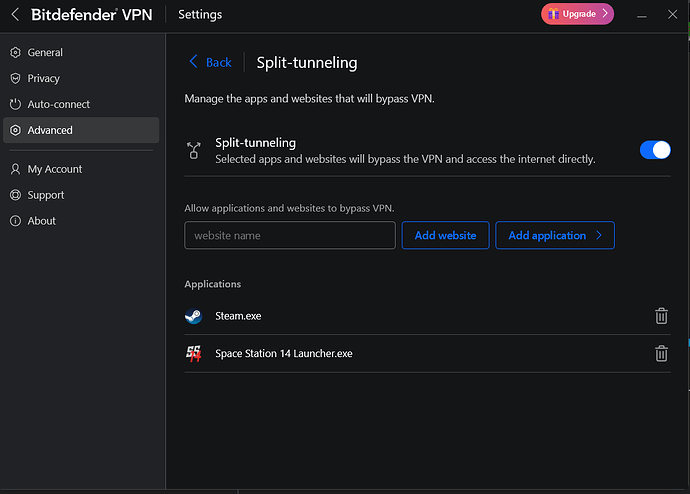Click the gift icon on Upgrade
The height and width of the screenshot is (494, 690).
(553, 14)
